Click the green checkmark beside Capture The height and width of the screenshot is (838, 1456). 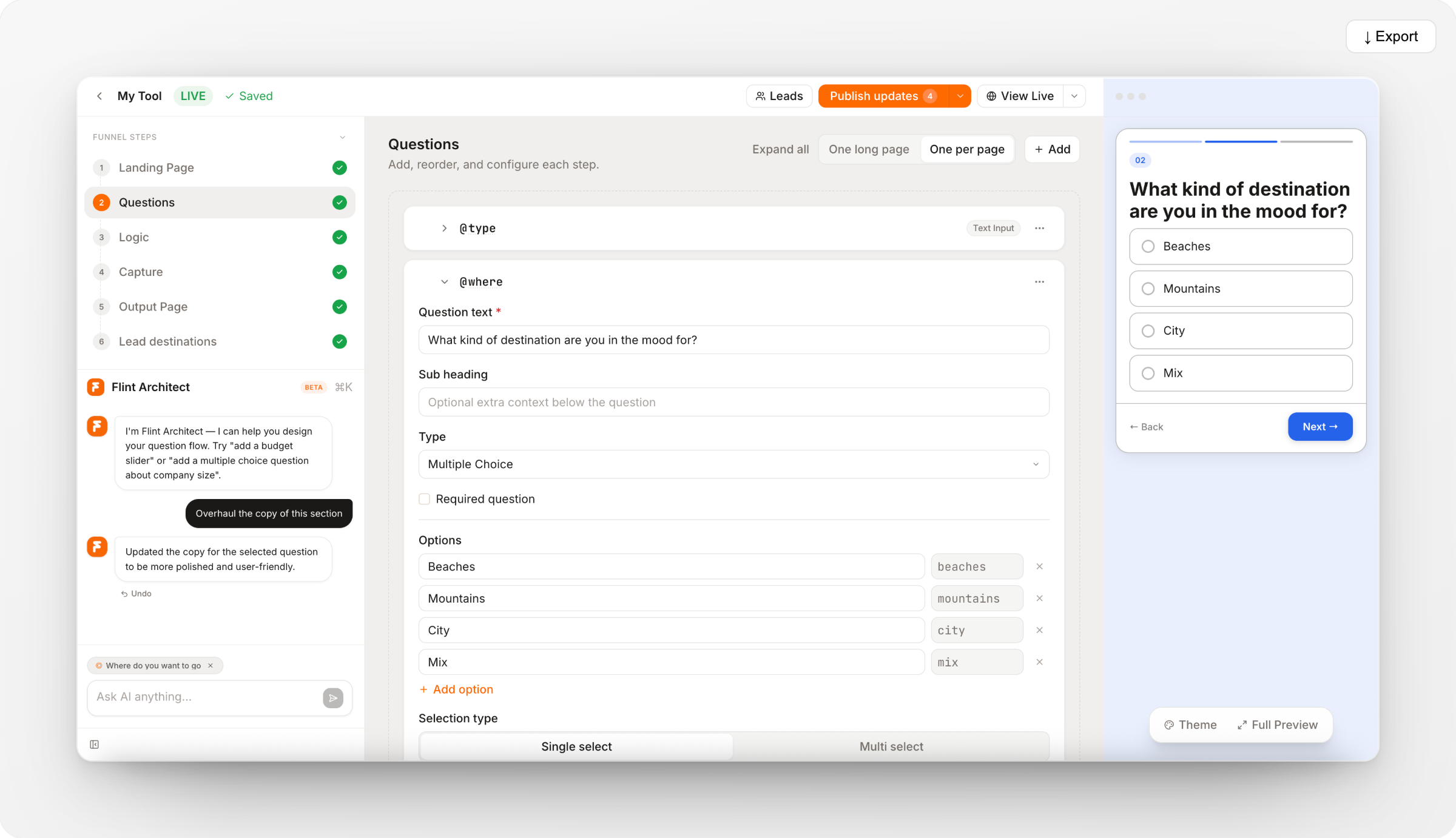pyautogui.click(x=340, y=272)
